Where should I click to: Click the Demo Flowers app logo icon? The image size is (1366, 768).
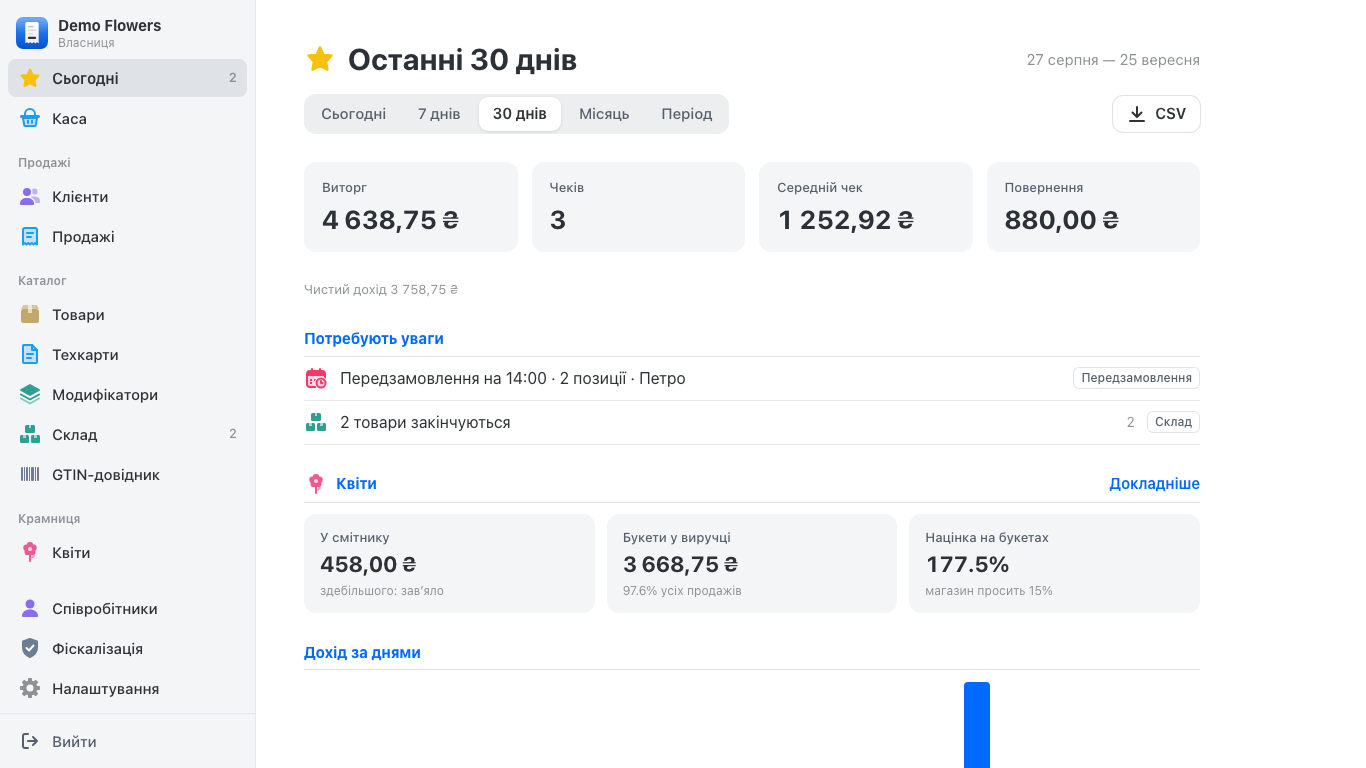pyautogui.click(x=32, y=33)
